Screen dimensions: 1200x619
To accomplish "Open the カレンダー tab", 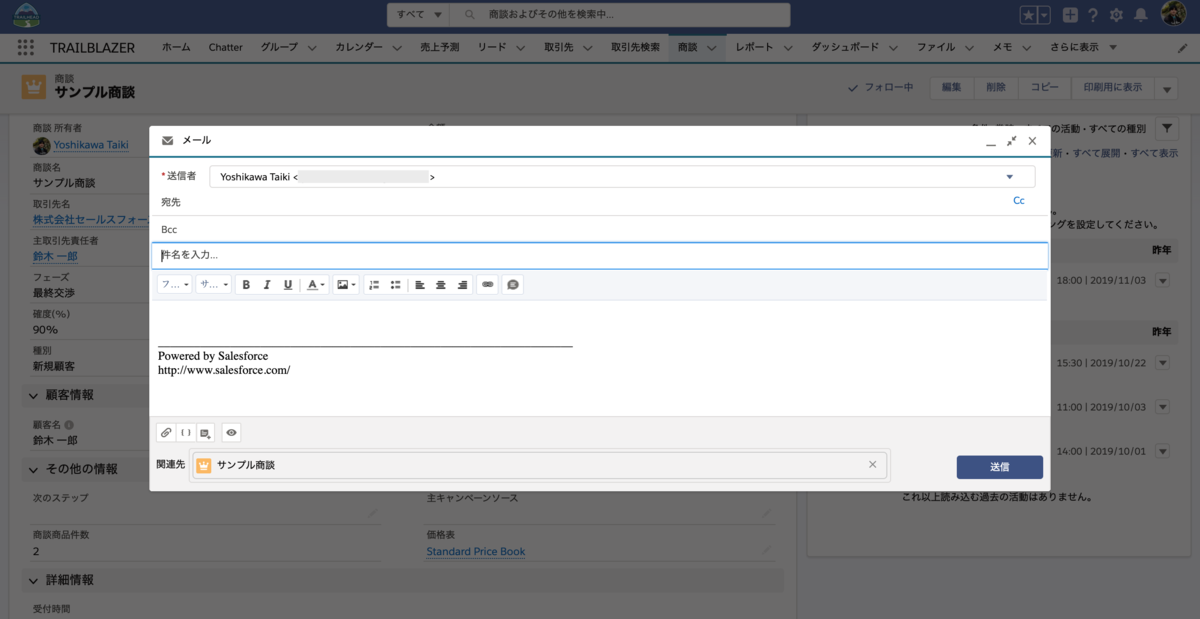I will click(359, 47).
